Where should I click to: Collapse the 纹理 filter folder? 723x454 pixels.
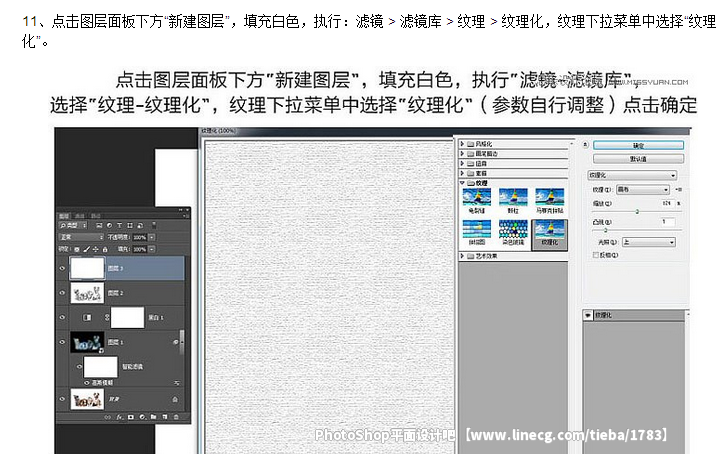click(x=462, y=183)
